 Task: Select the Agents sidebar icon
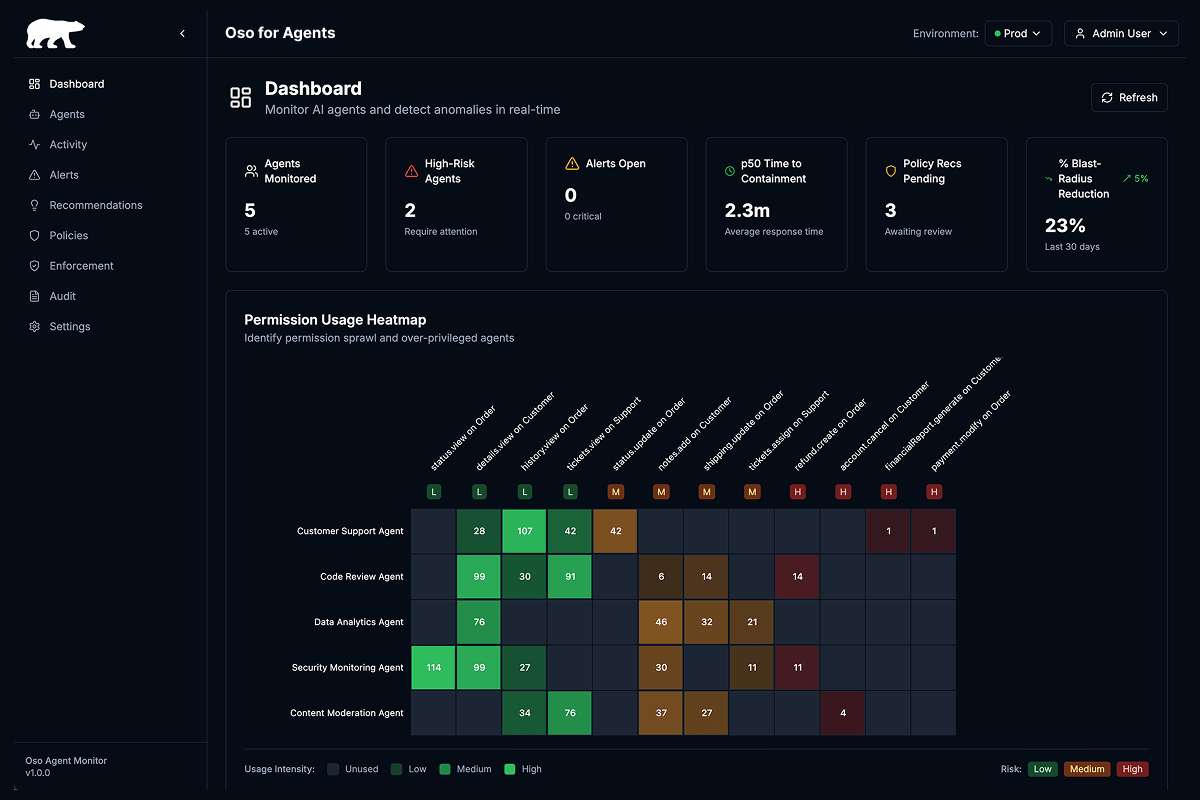click(x=33, y=114)
